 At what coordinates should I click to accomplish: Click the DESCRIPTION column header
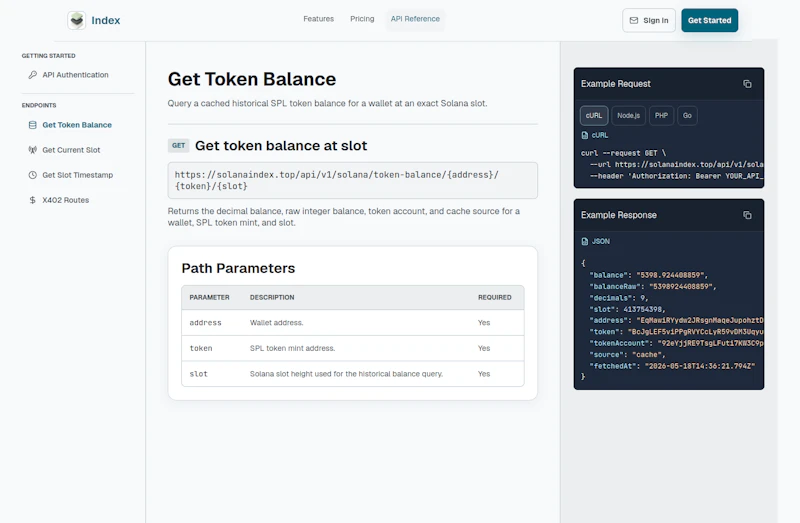[x=272, y=297]
